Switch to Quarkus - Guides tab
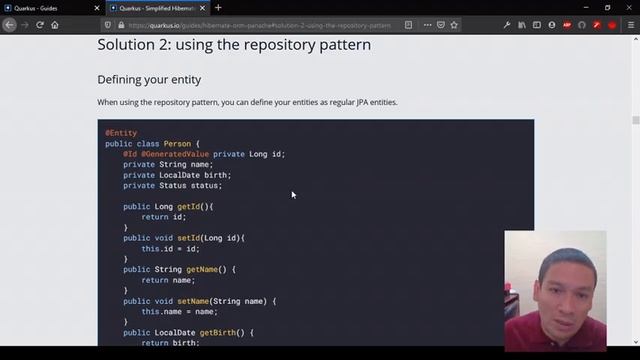 tap(52, 8)
